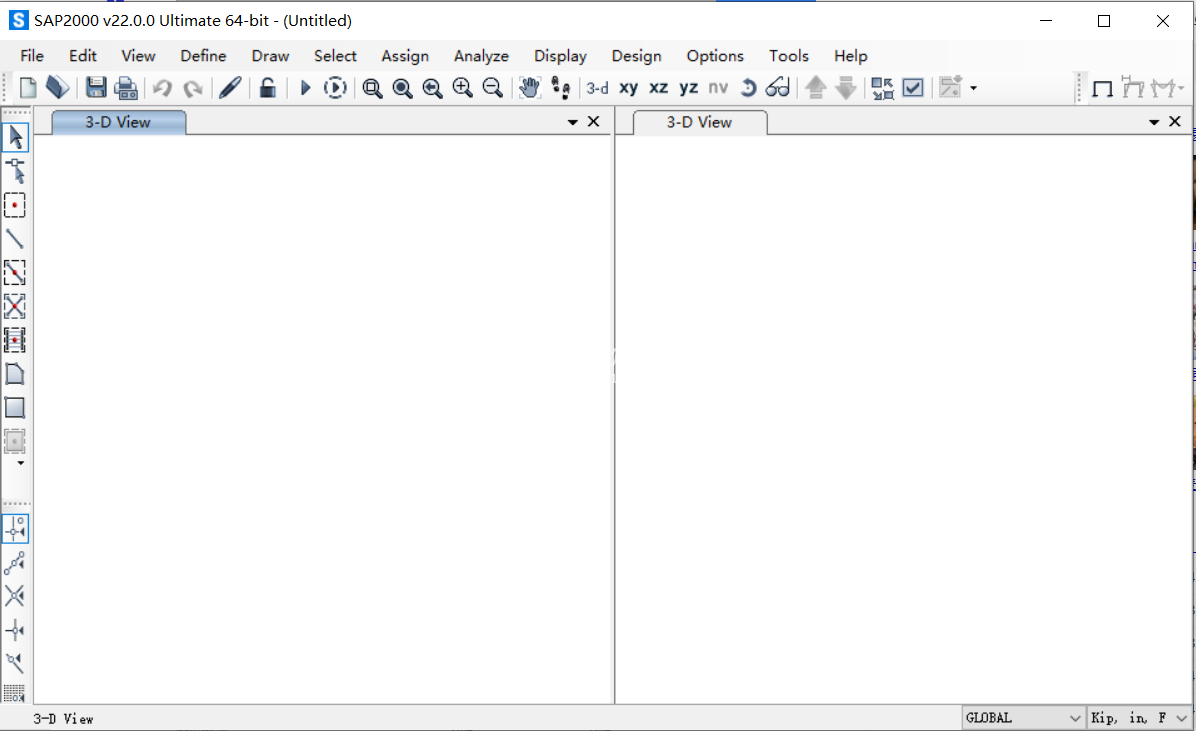Set view to xy plane

(629, 89)
